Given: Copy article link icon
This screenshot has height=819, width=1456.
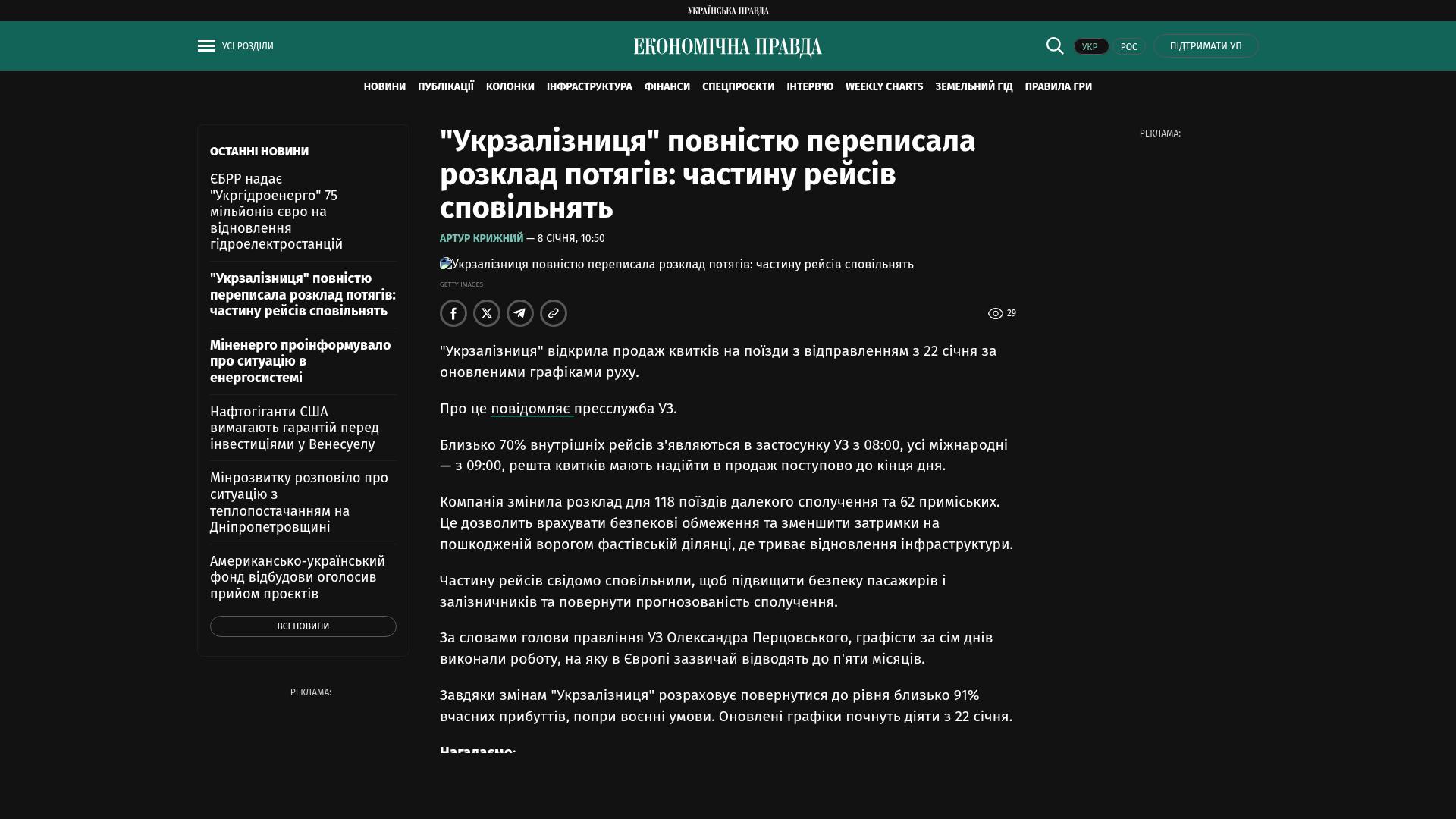Looking at the screenshot, I should (554, 313).
